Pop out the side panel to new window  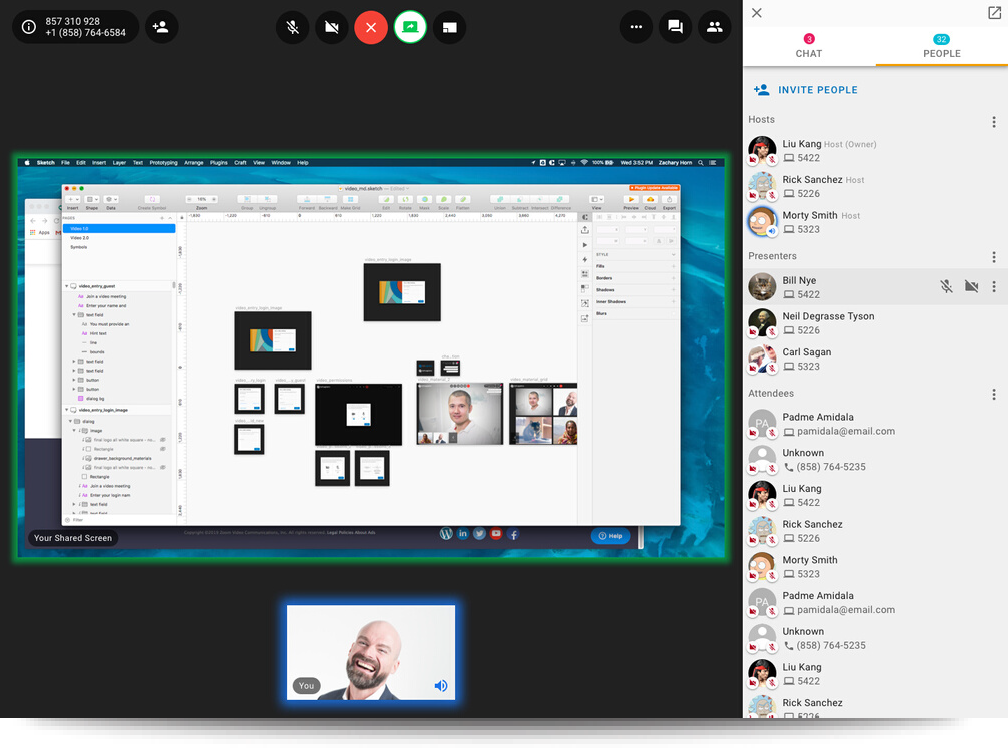(x=994, y=13)
